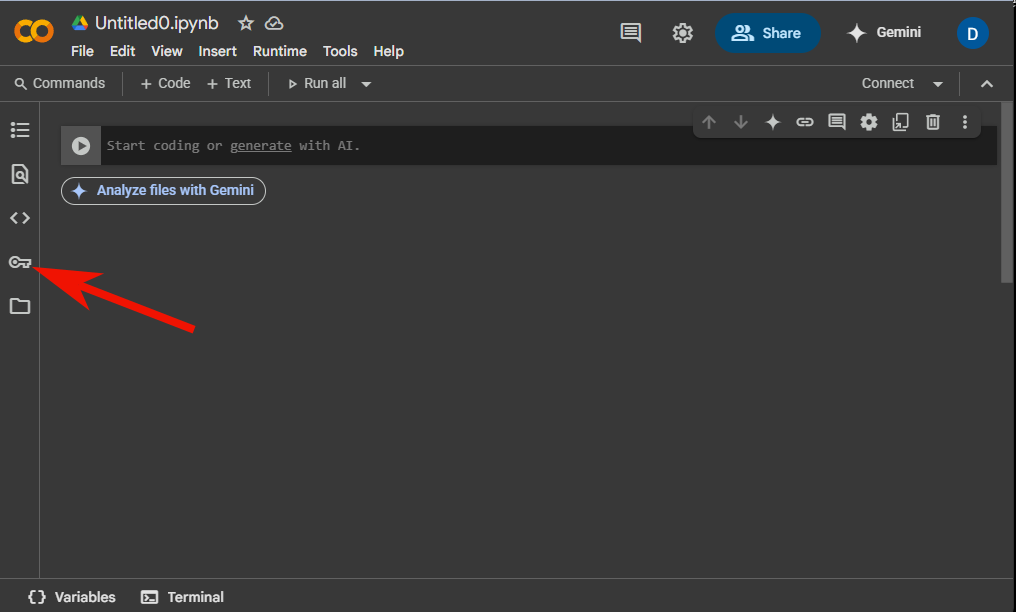This screenshot has width=1016, height=612.
Task: Star the notebook Untitled0.ipynb
Action: pyautogui.click(x=246, y=23)
